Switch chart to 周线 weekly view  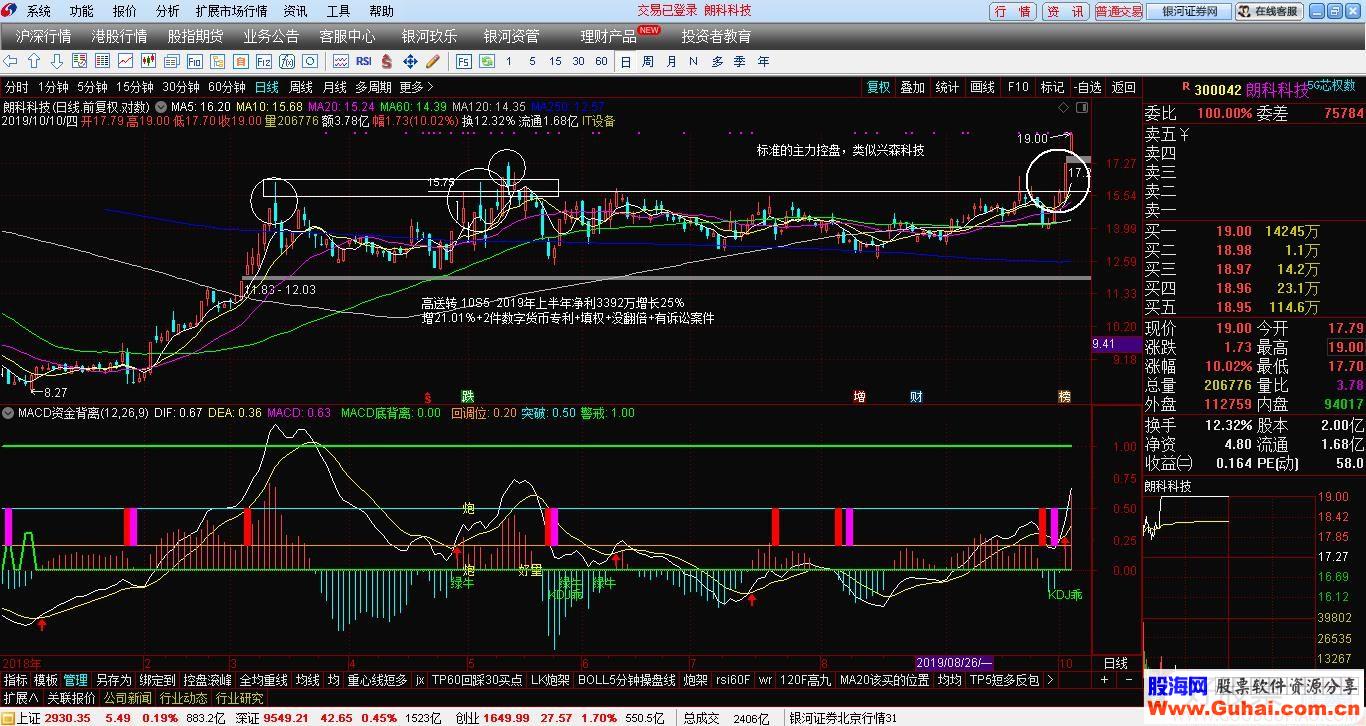point(300,87)
